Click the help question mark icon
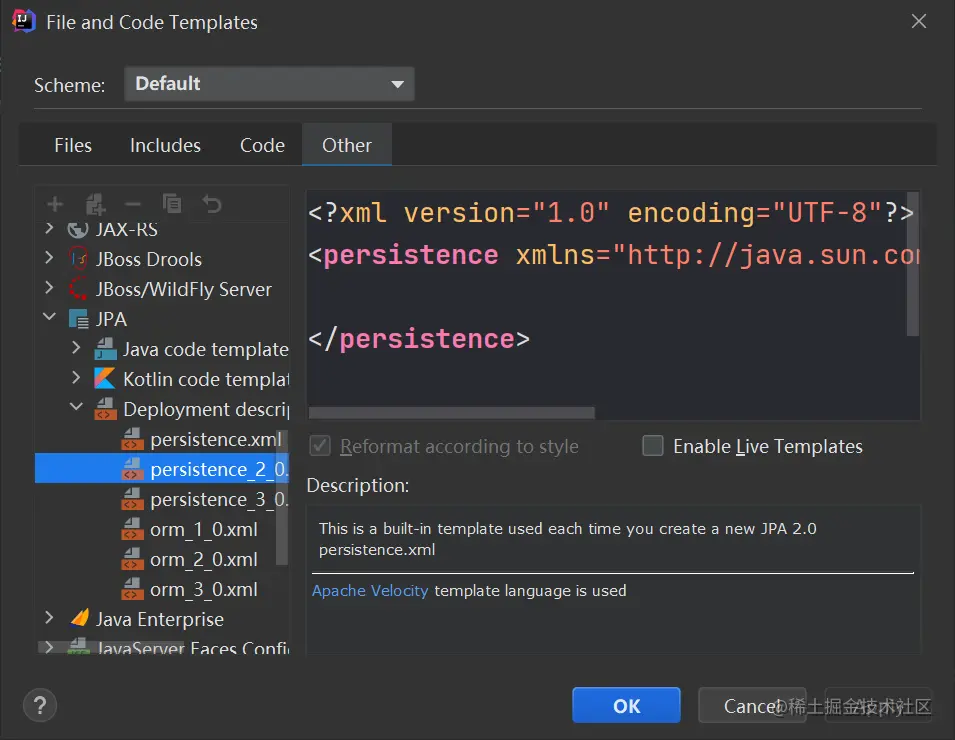 tap(40, 705)
